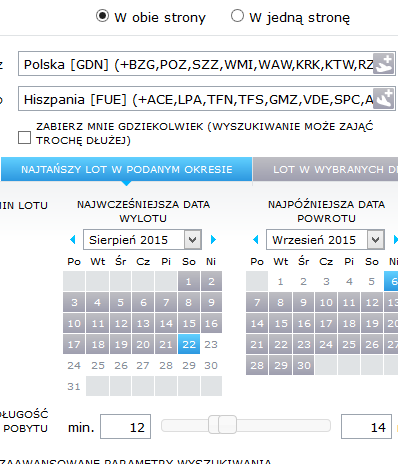The width and height of the screenshot is (398, 464).
Task: Click the right stay-length slider handle
Action: [228, 425]
